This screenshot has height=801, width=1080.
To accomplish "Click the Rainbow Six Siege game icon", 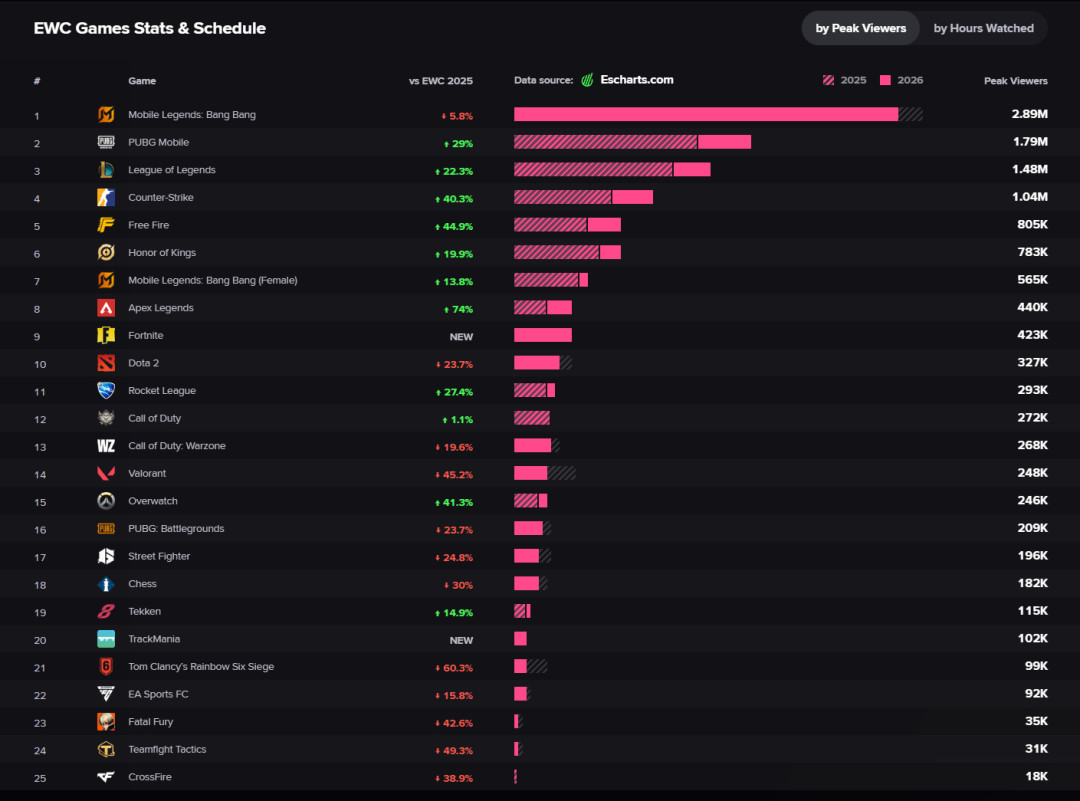I will click(x=106, y=666).
